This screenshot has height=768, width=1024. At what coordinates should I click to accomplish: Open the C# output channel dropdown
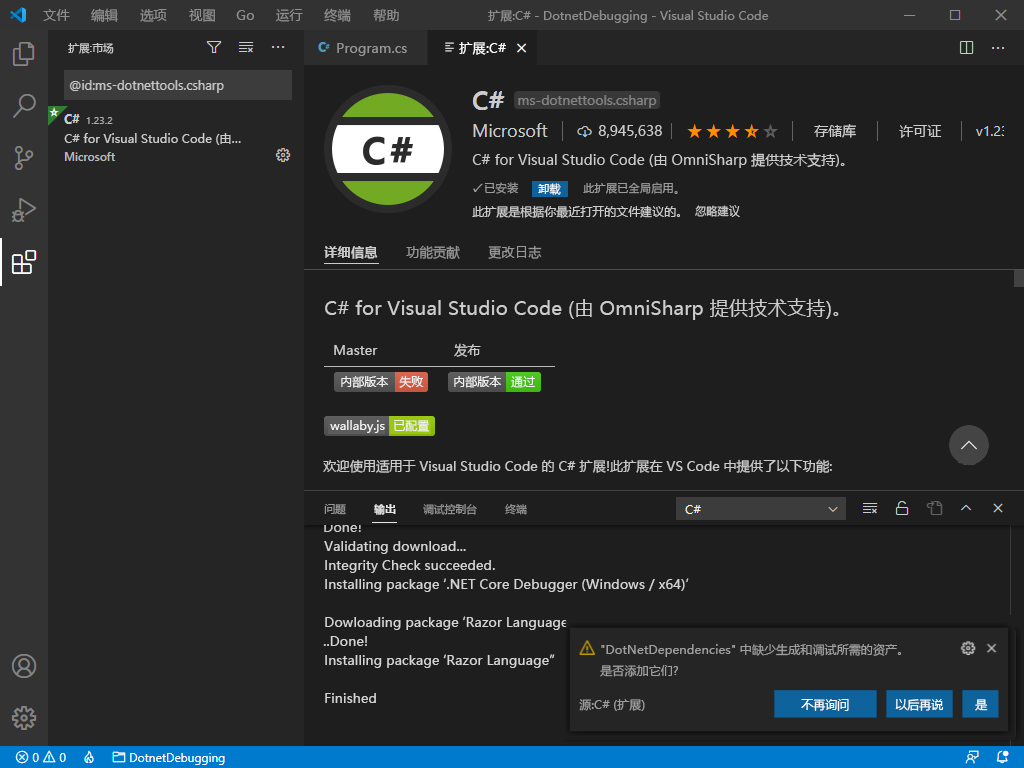click(x=760, y=508)
